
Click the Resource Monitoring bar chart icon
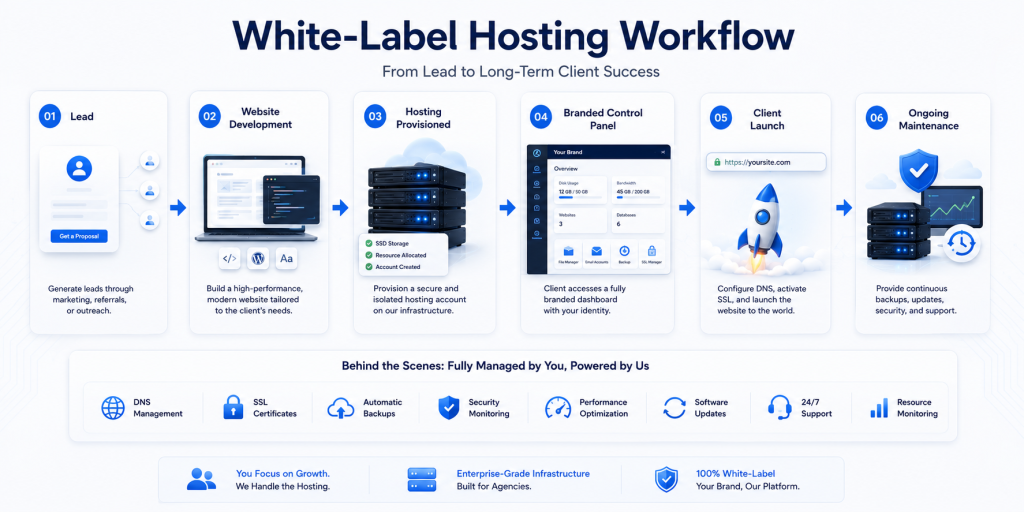tap(879, 408)
